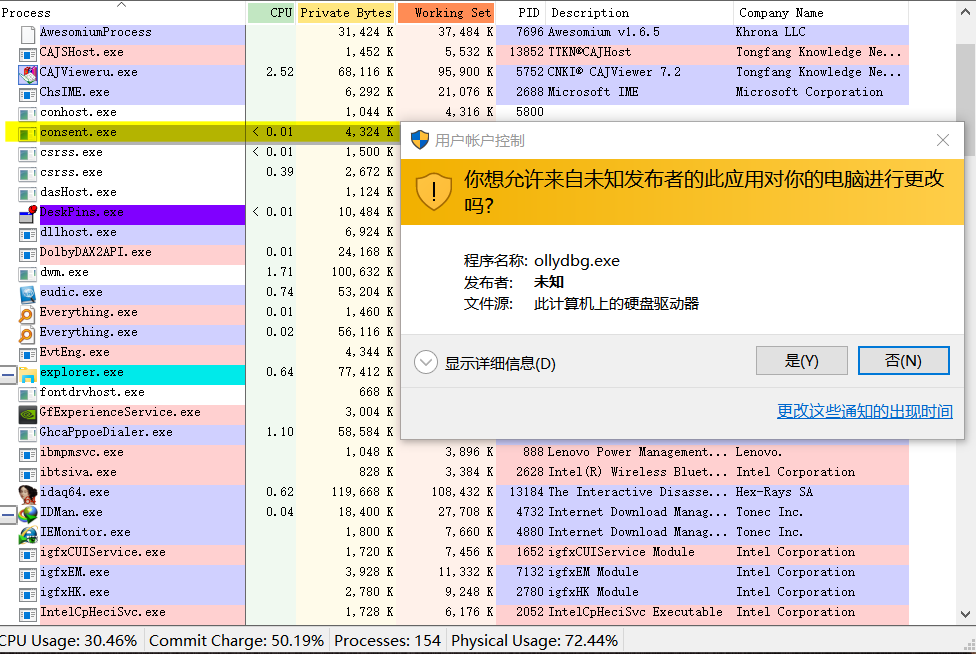Sort by the CPU column header
The image size is (976, 654).
click(x=271, y=12)
